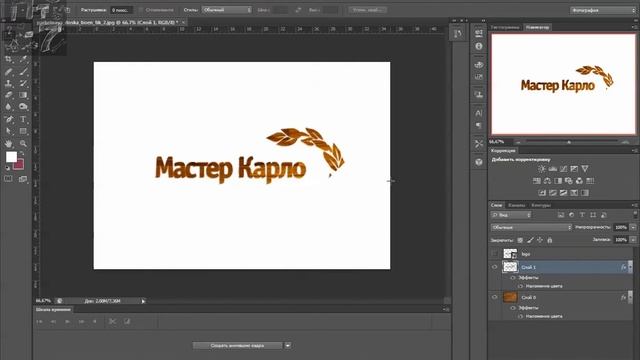Select the Hand tool
This screenshot has width=640, height=360.
[8, 143]
